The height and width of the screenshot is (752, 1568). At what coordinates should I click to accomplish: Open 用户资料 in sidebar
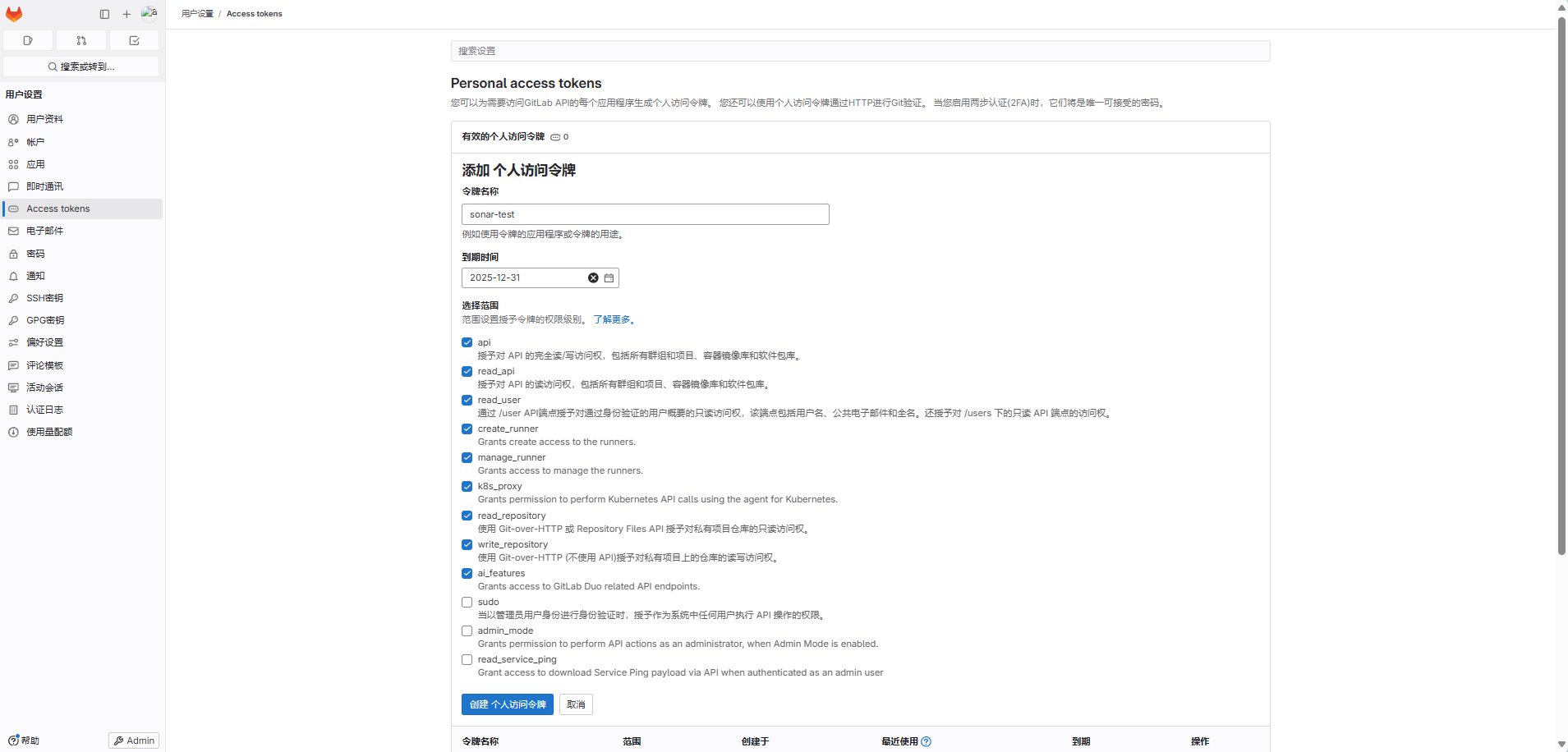click(82, 119)
